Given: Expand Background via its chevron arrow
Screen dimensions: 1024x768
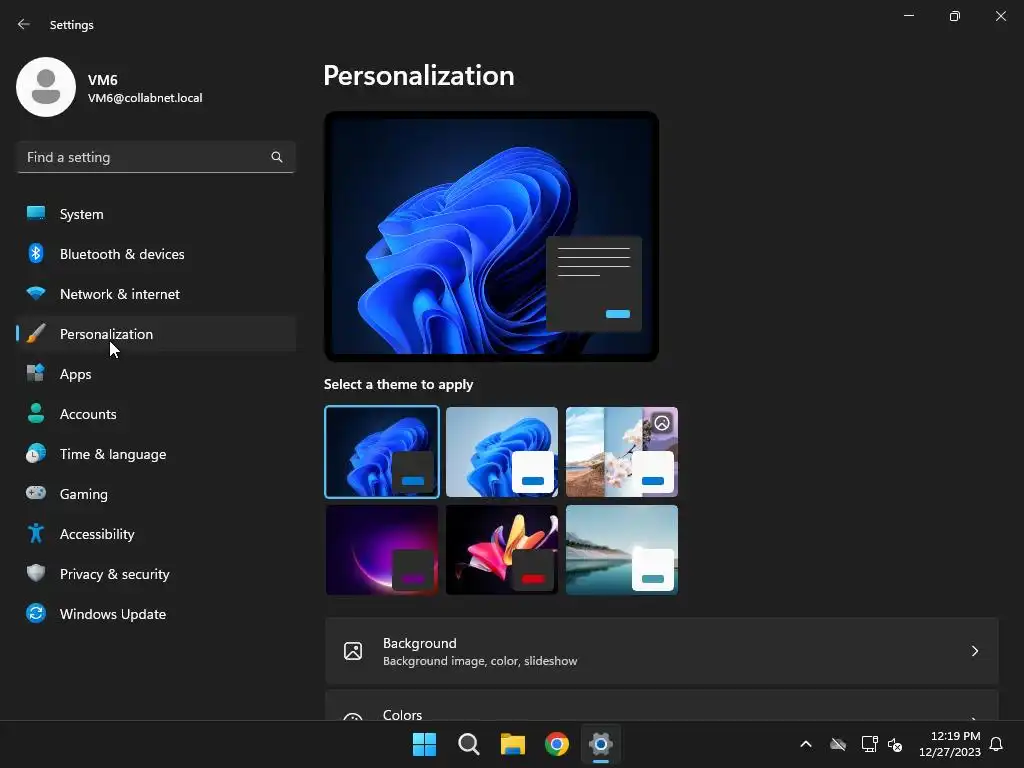Looking at the screenshot, I should tap(974, 651).
